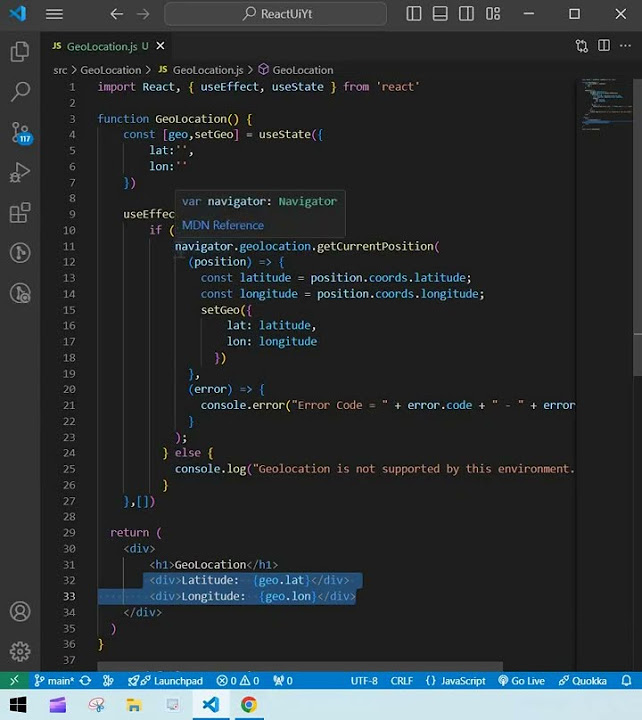This screenshot has width=642, height=720.
Task: Toggle the primary side bar layout icon
Action: click(414, 14)
